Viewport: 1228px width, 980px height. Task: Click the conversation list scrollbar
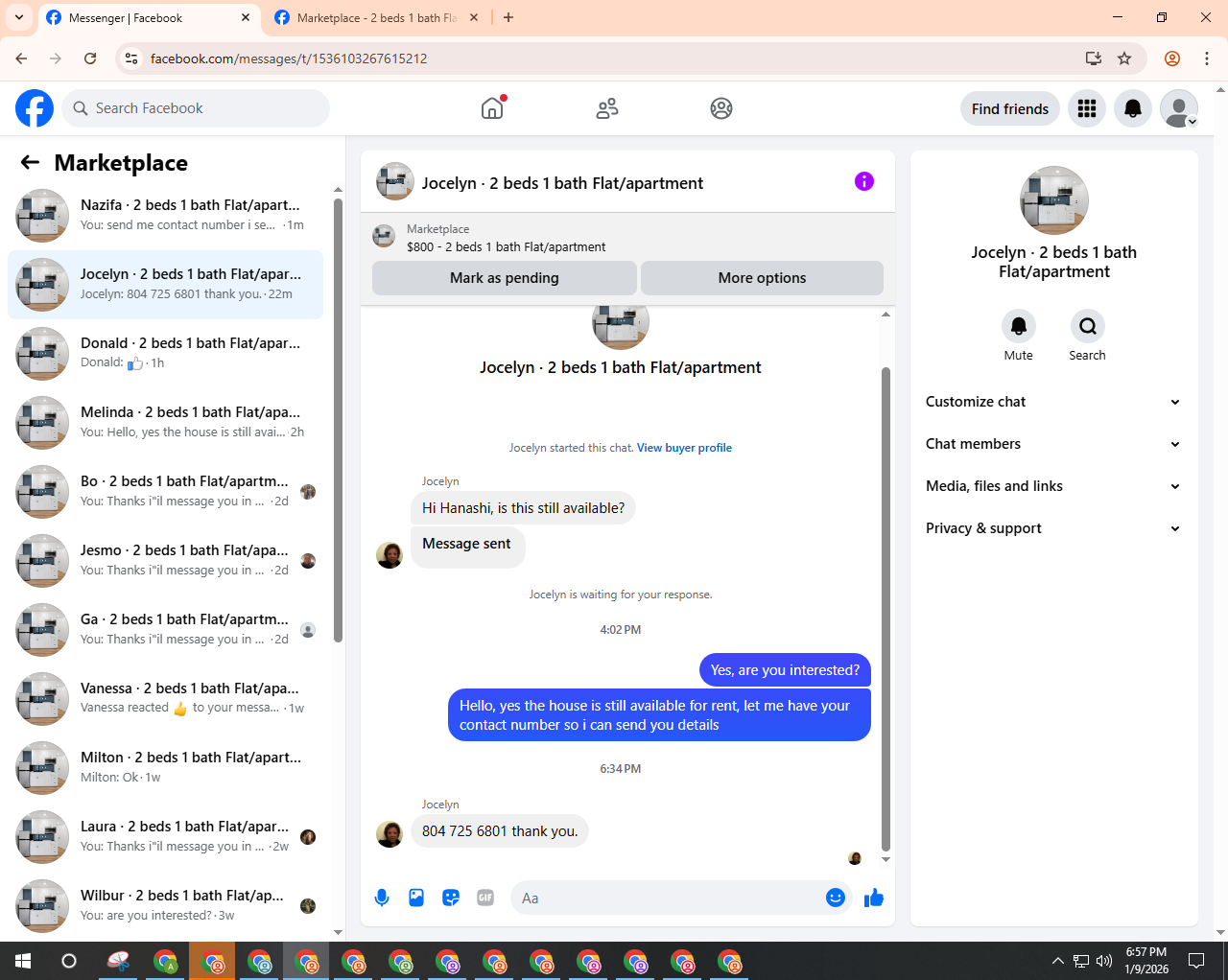point(338,422)
